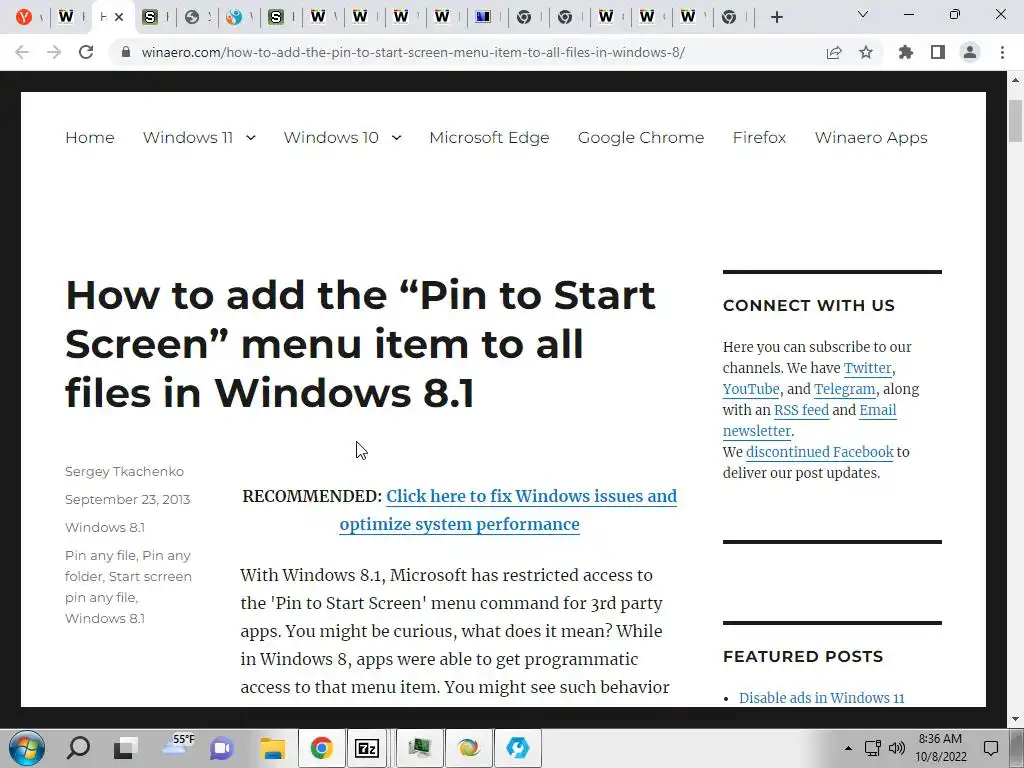
Task: Open the Winaero Apps menu item
Action: click(871, 138)
